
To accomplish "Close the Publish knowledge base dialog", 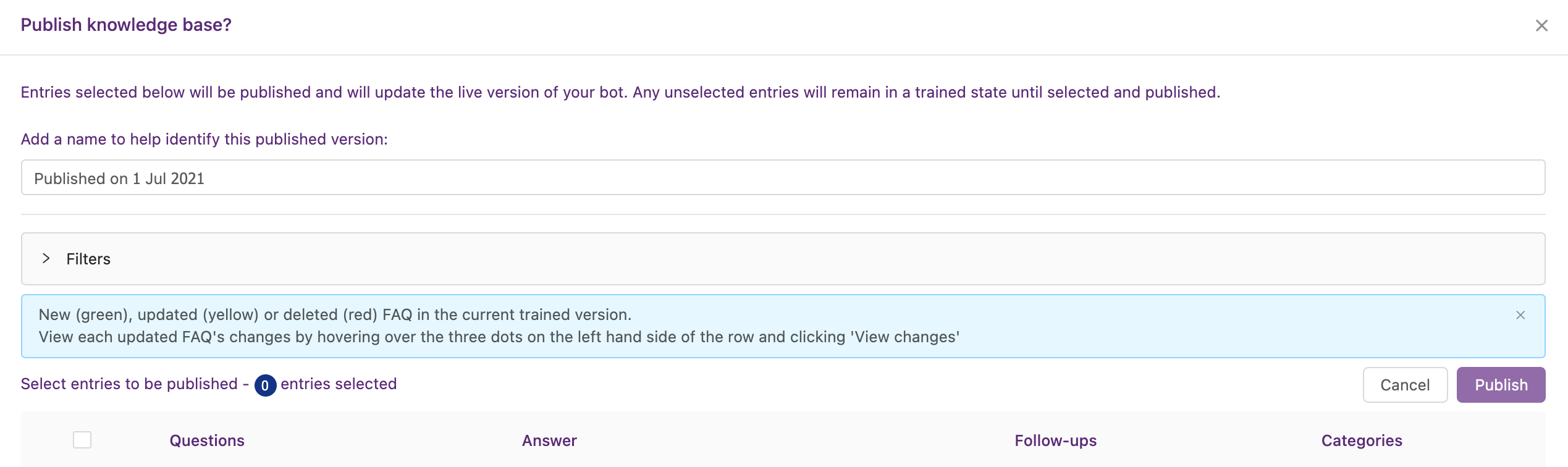I will coord(1541,25).
